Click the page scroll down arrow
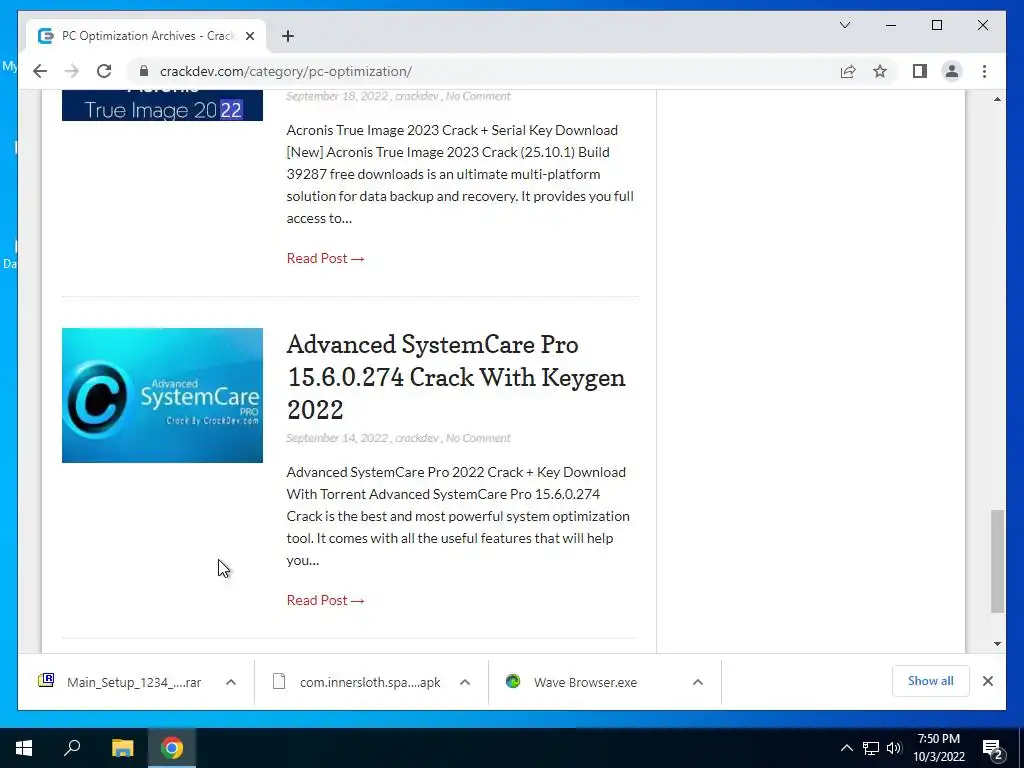The height and width of the screenshot is (768, 1024). click(x=997, y=644)
